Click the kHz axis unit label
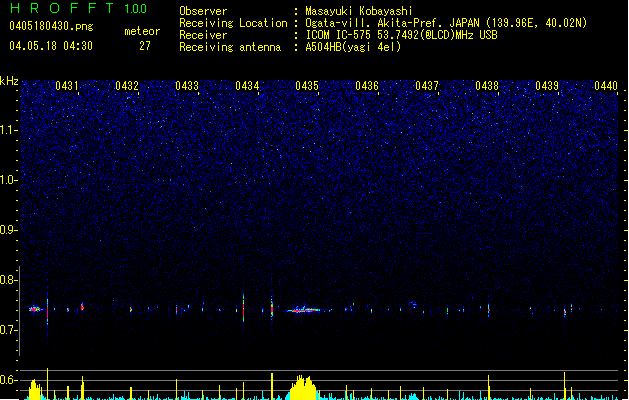 coord(9,81)
